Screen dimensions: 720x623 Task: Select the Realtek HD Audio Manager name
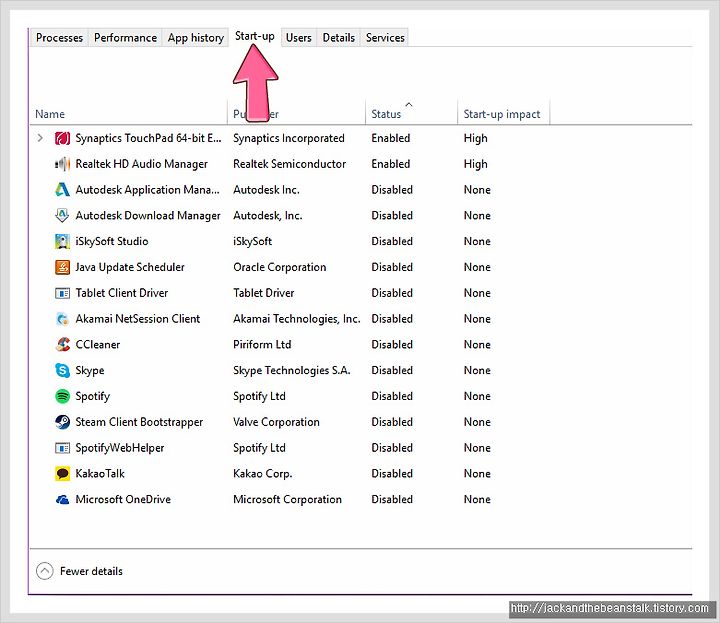(141, 164)
